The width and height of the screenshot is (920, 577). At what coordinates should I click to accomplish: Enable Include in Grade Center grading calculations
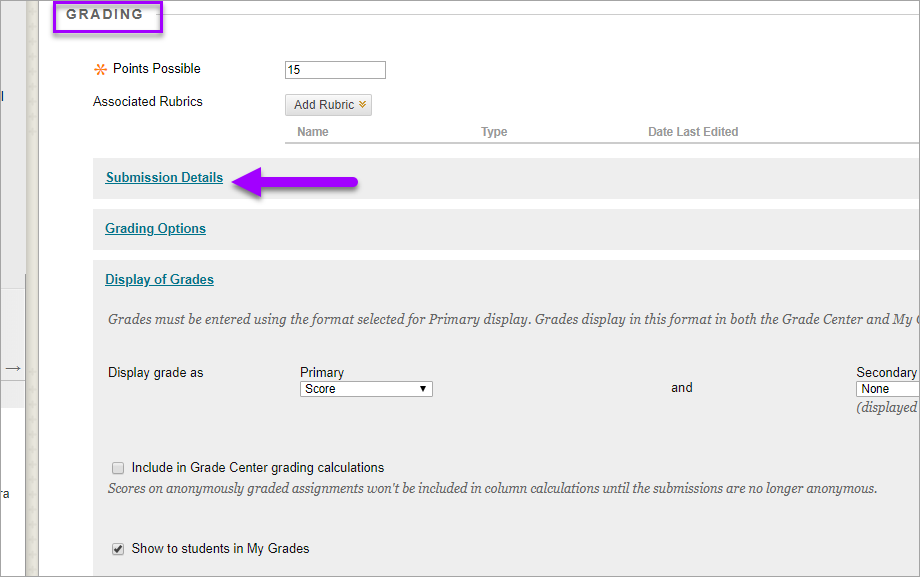[x=117, y=467]
